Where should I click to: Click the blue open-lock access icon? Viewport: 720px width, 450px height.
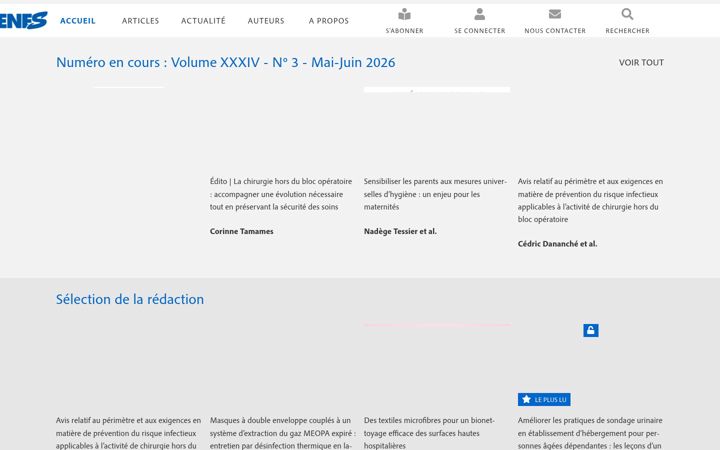pos(591,330)
